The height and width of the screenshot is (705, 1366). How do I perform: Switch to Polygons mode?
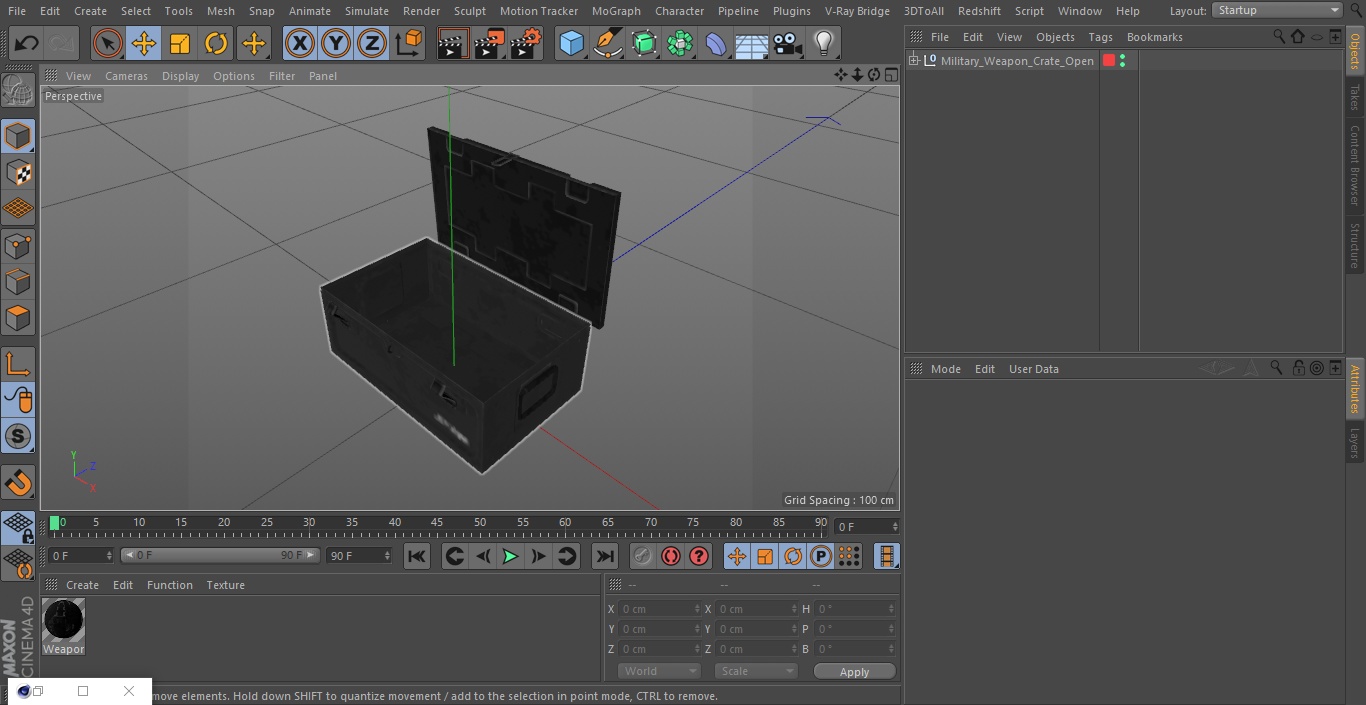18,319
